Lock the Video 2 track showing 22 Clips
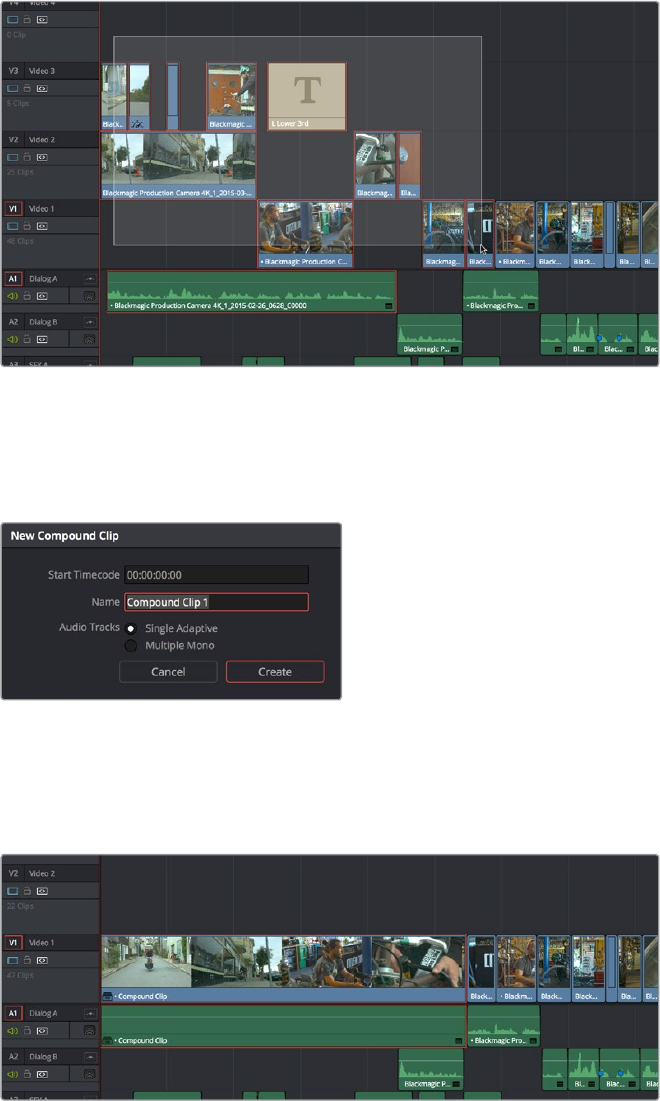 tap(27, 891)
